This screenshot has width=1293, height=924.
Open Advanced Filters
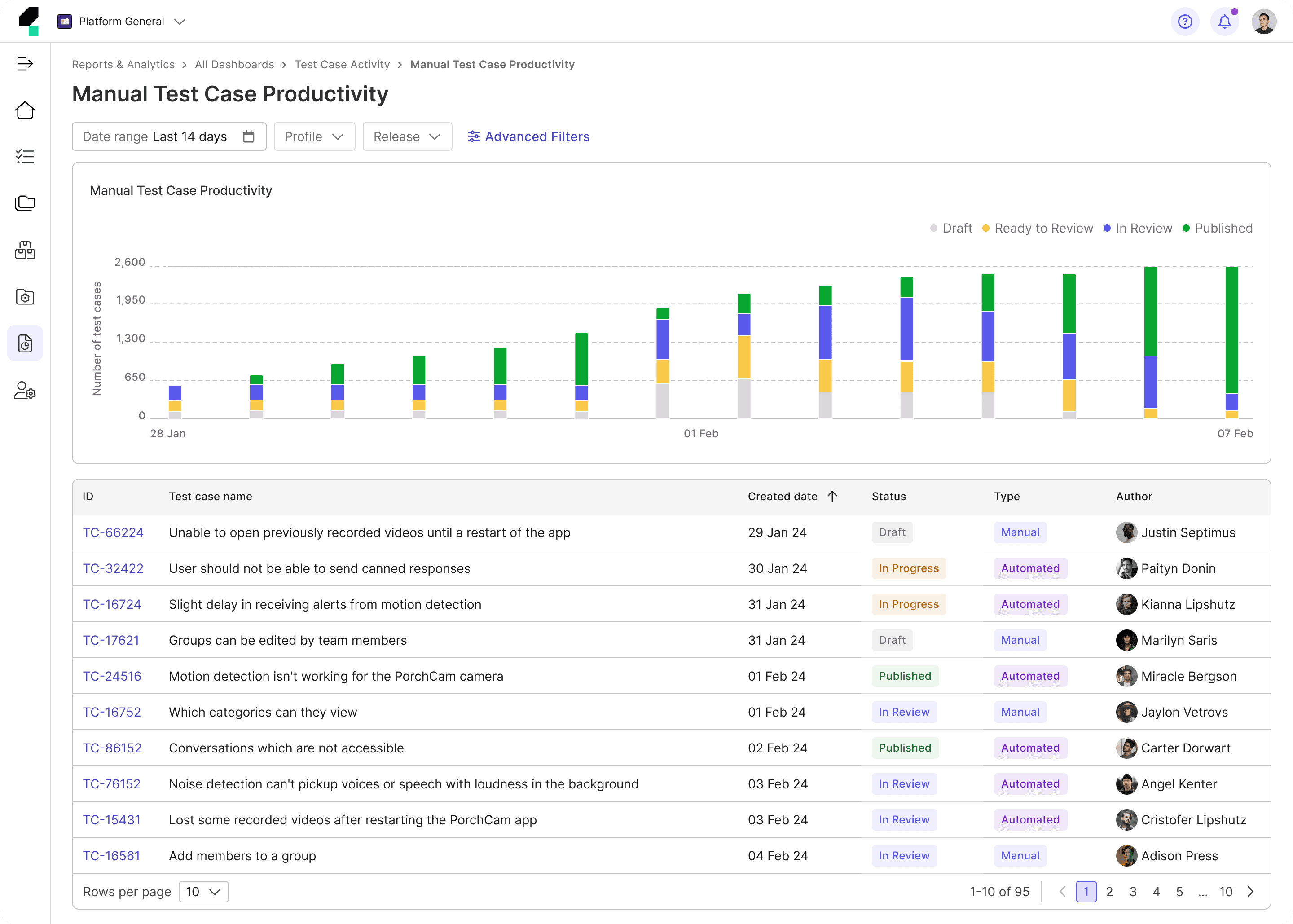[x=528, y=136]
